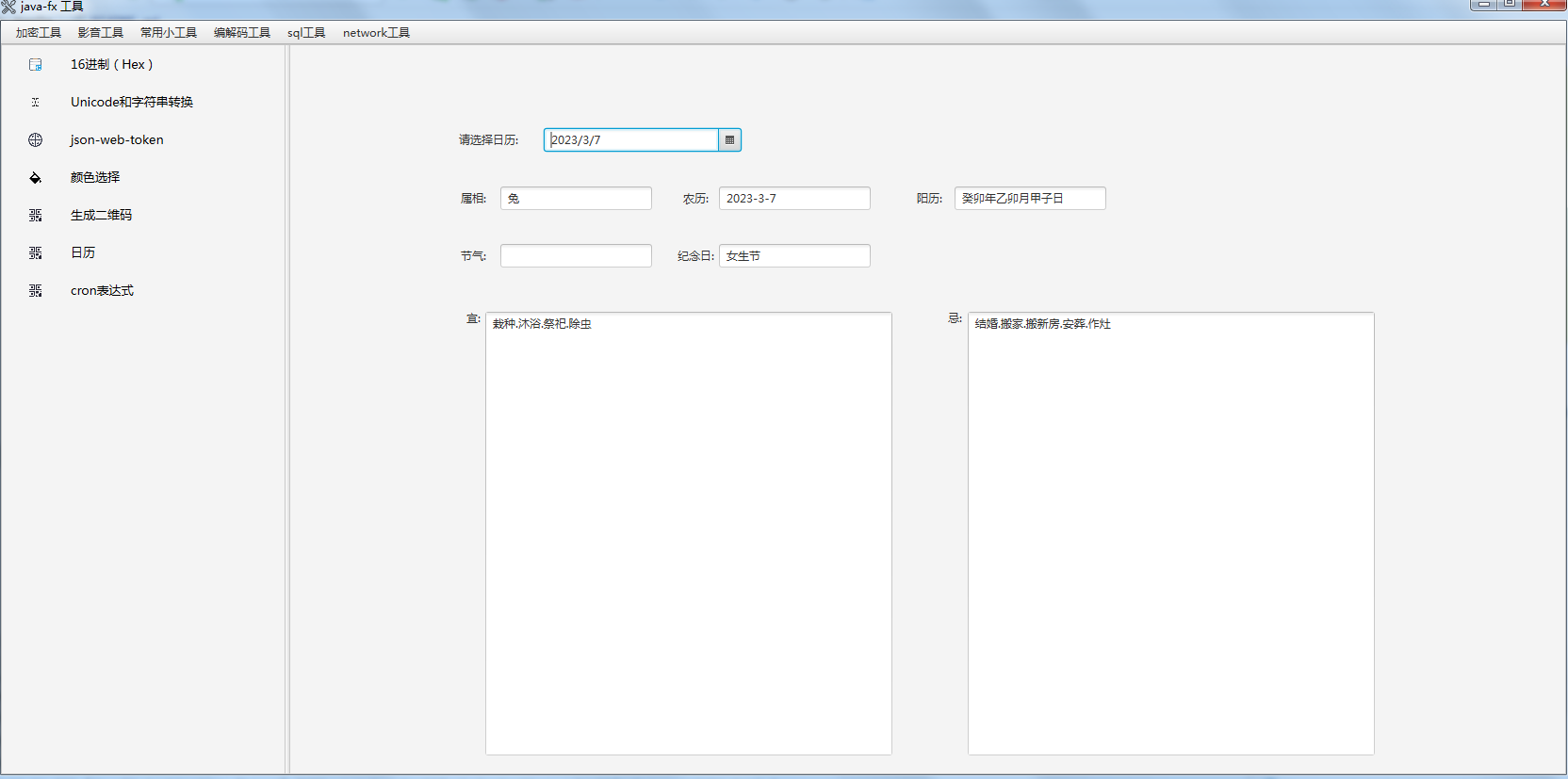Image resolution: width=1568 pixels, height=779 pixels.
Task: Click the 16进制 (Hex) sidebar icon
Action: pyautogui.click(x=36, y=65)
